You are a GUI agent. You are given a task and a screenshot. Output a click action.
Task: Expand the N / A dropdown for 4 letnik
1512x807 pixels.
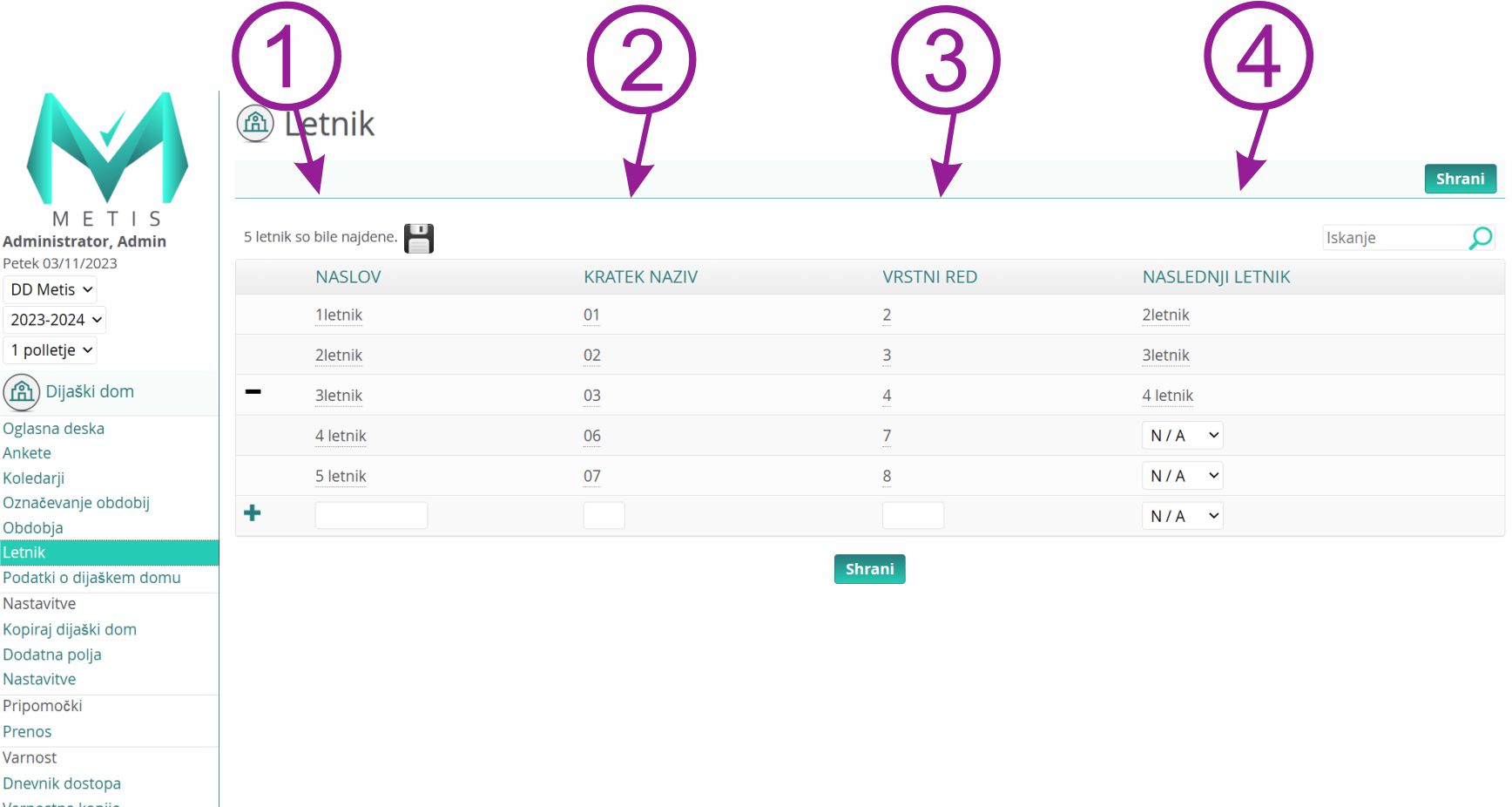1182,436
